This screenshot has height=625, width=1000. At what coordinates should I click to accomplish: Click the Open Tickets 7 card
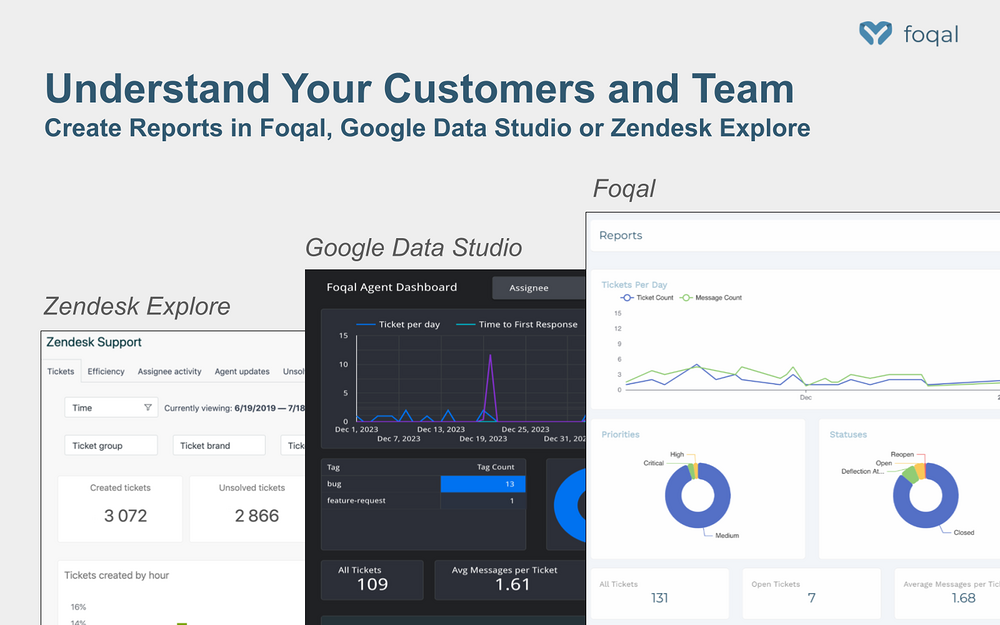811,593
